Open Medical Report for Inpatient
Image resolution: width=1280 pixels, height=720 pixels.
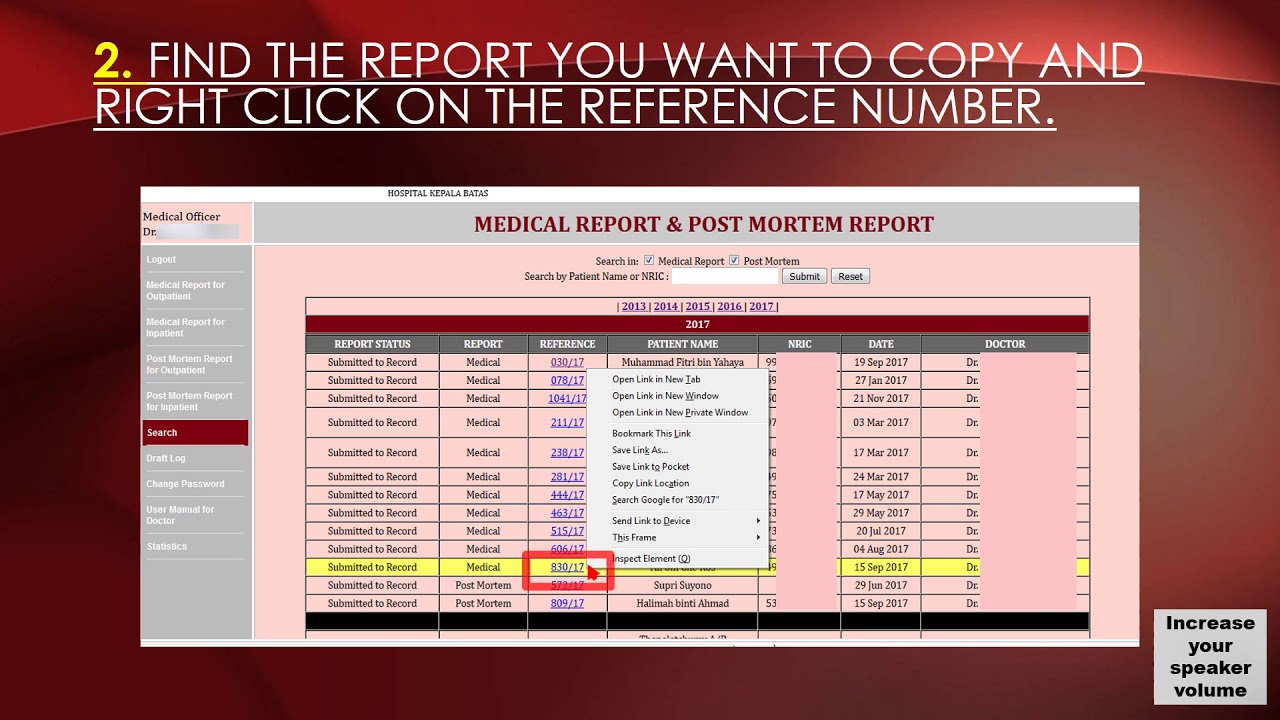pyautogui.click(x=186, y=328)
